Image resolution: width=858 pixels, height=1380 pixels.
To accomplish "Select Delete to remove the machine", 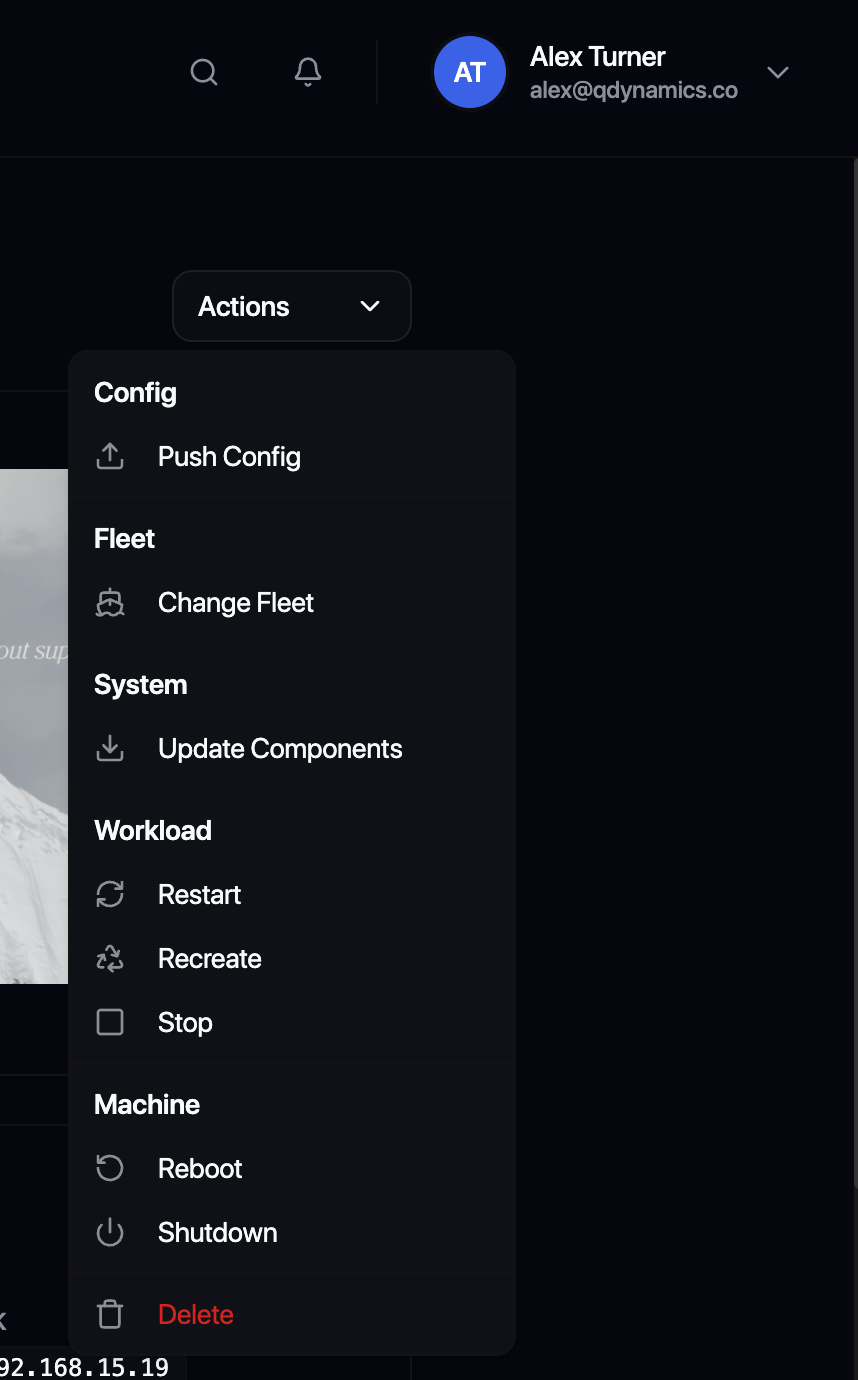I will click(195, 1314).
